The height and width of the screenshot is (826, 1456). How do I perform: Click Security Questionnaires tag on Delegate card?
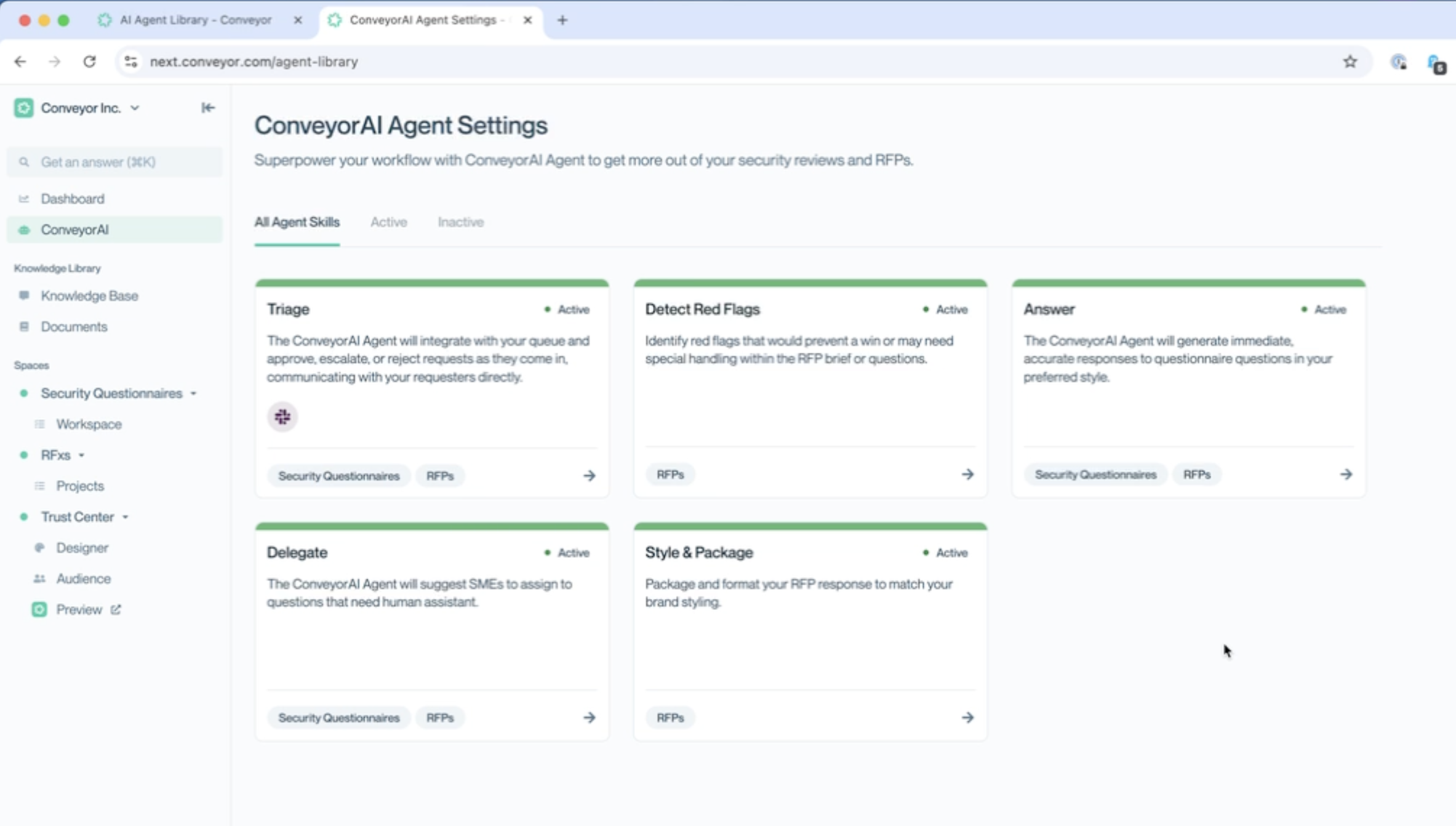pyautogui.click(x=338, y=717)
